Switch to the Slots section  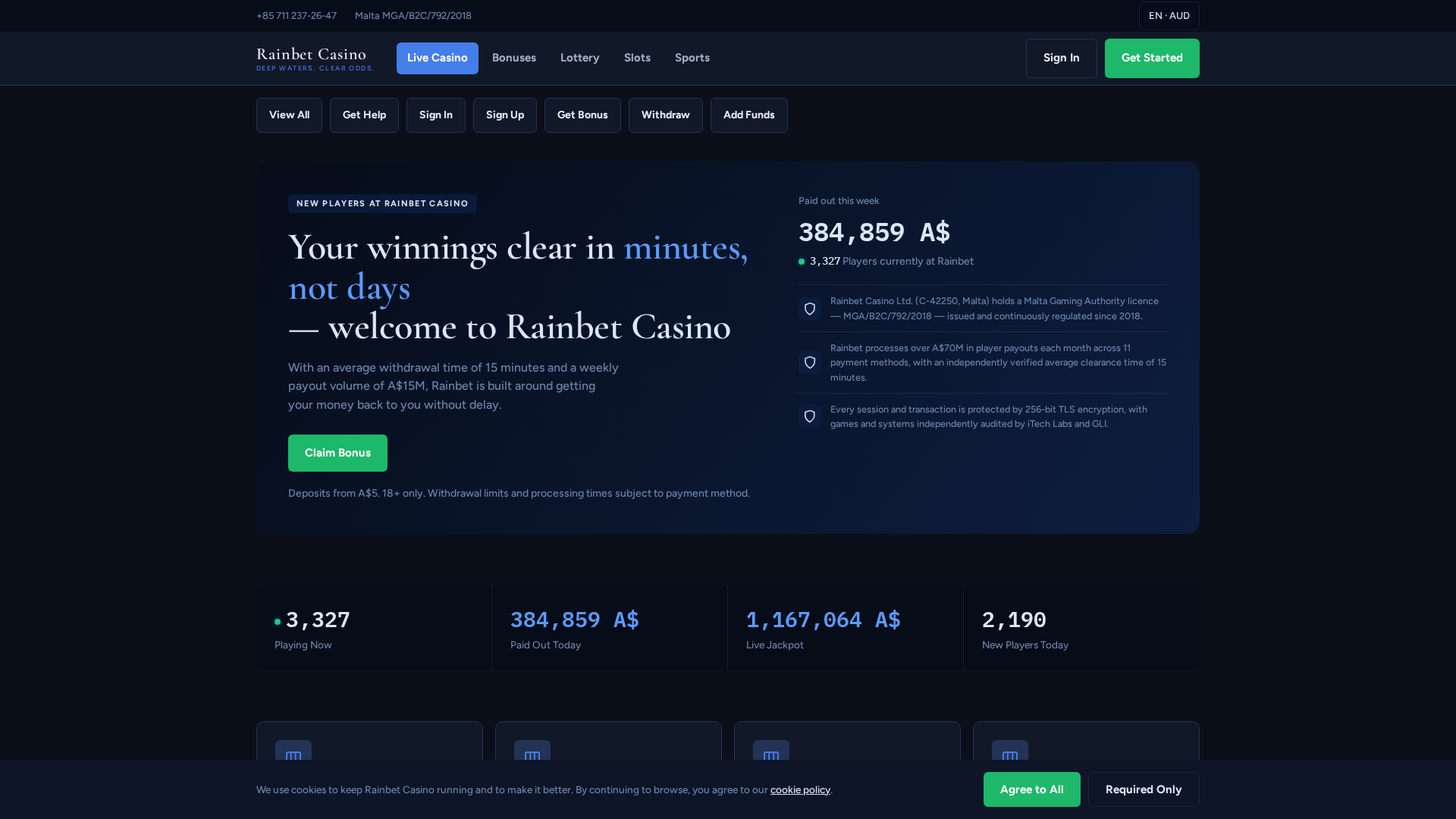point(637,58)
